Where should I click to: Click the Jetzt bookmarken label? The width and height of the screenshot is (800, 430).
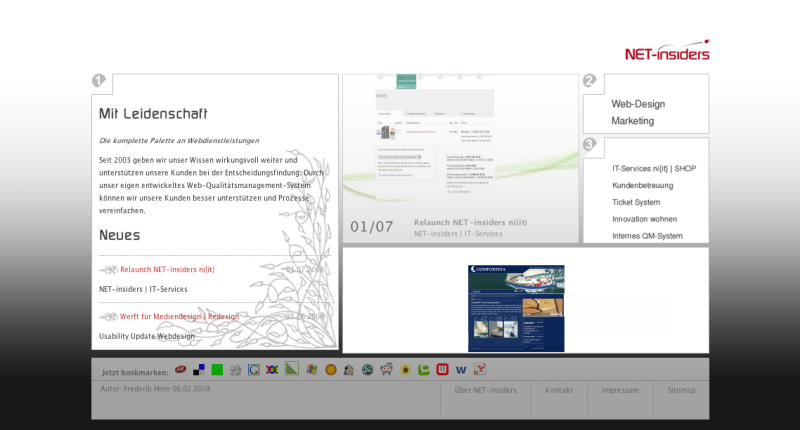pyautogui.click(x=135, y=372)
